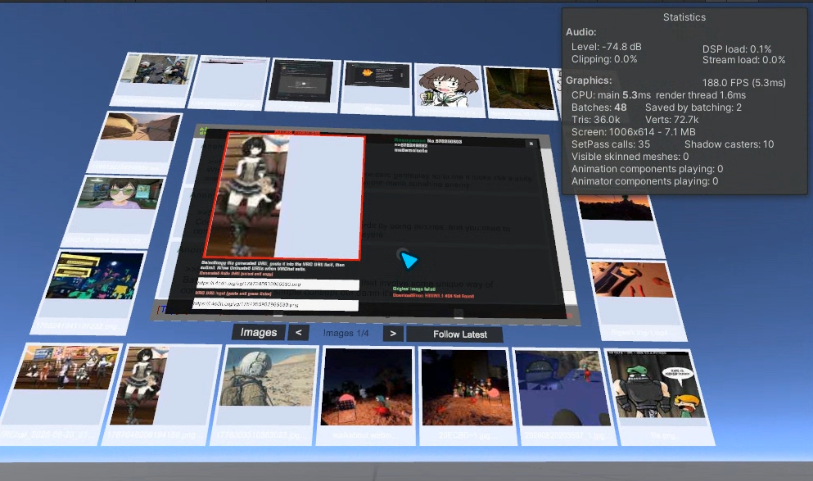The image size is (813, 481).
Task: Click 'Animation components playing: 0' line
Action: click(x=647, y=169)
